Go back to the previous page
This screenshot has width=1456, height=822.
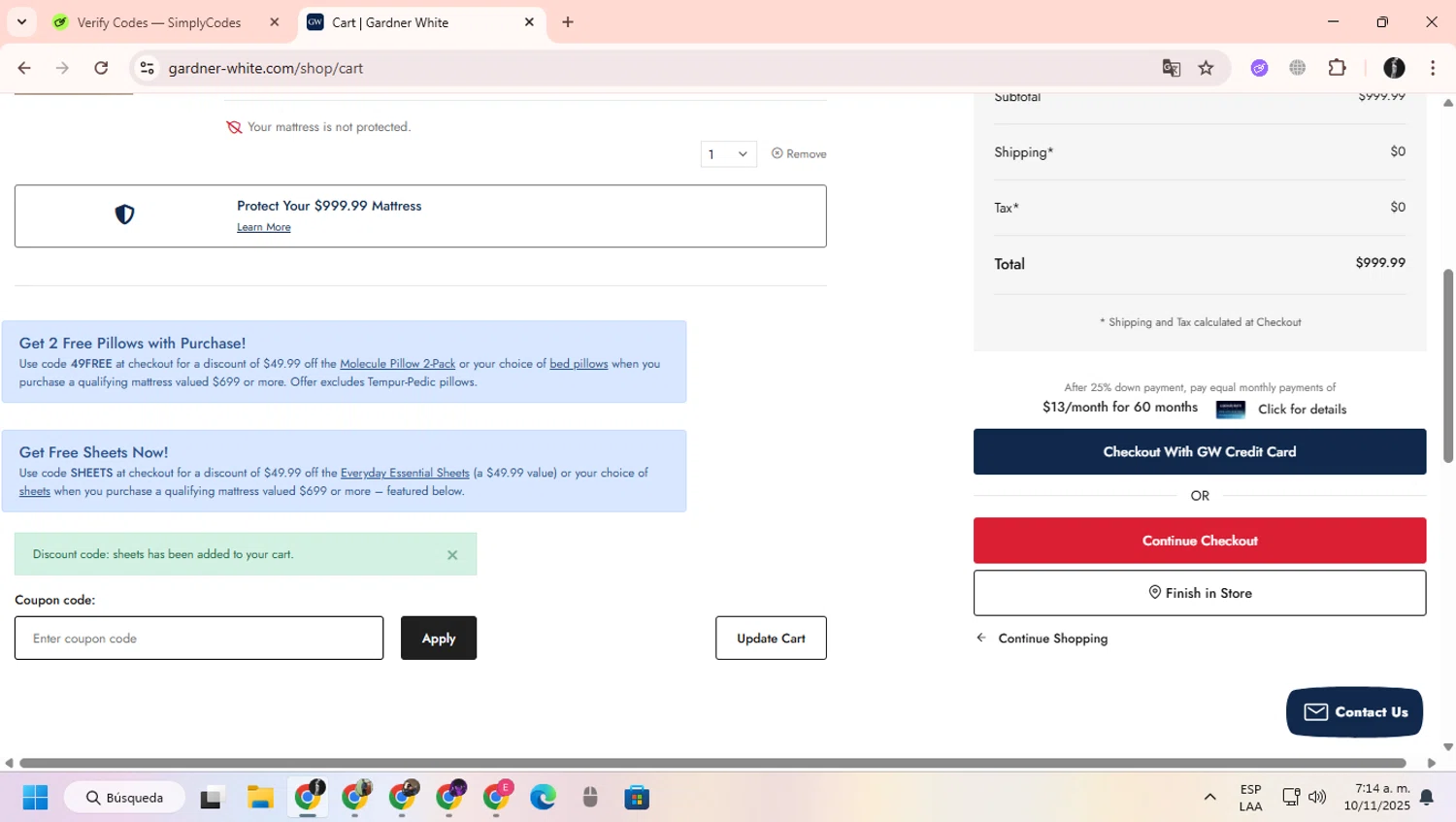pos(24,68)
